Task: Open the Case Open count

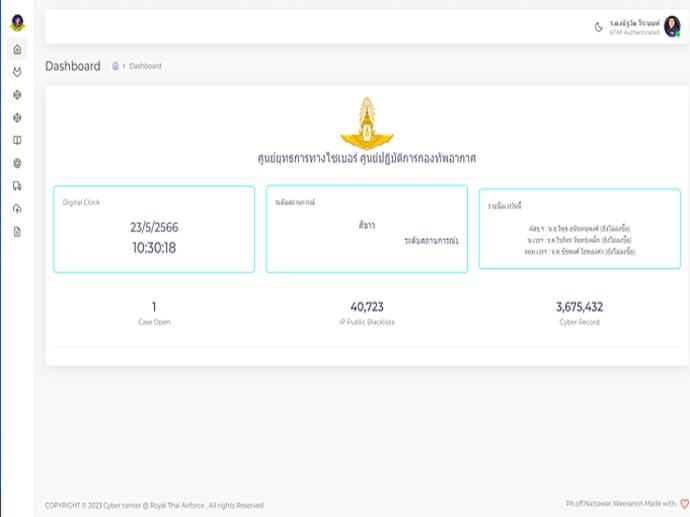Action: (x=154, y=313)
